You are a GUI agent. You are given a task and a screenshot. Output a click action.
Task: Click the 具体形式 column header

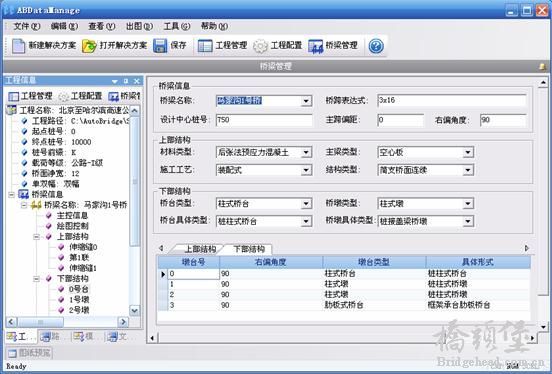[x=478, y=262]
